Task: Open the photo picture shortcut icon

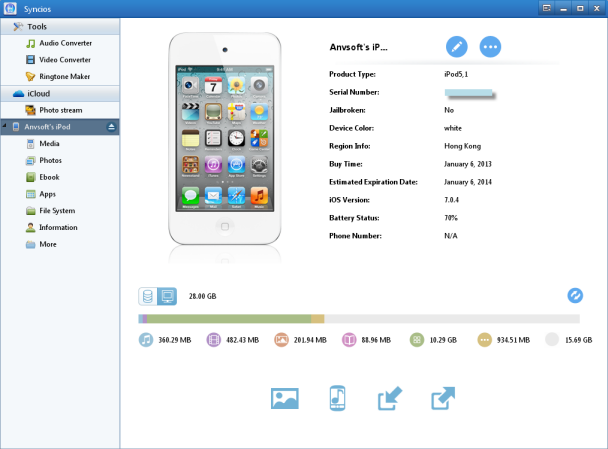Action: (x=285, y=399)
